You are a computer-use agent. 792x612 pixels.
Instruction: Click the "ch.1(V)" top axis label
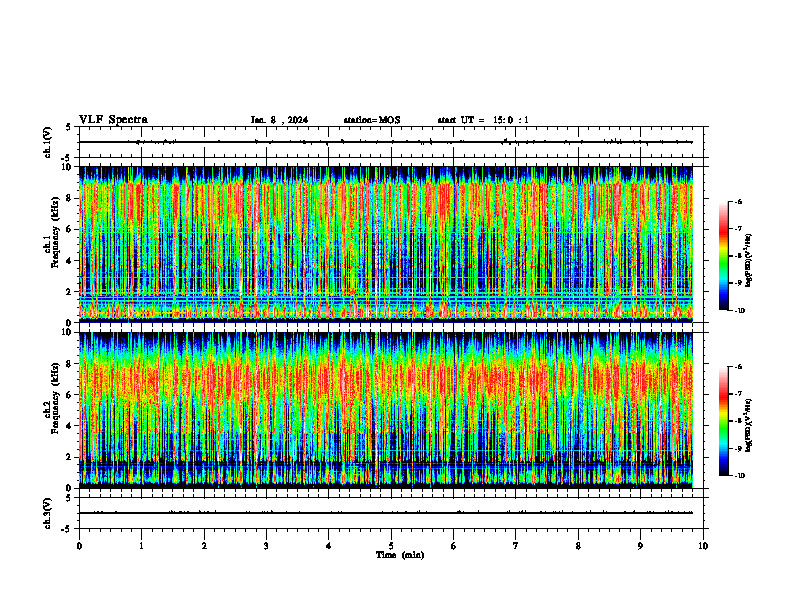(x=47, y=142)
